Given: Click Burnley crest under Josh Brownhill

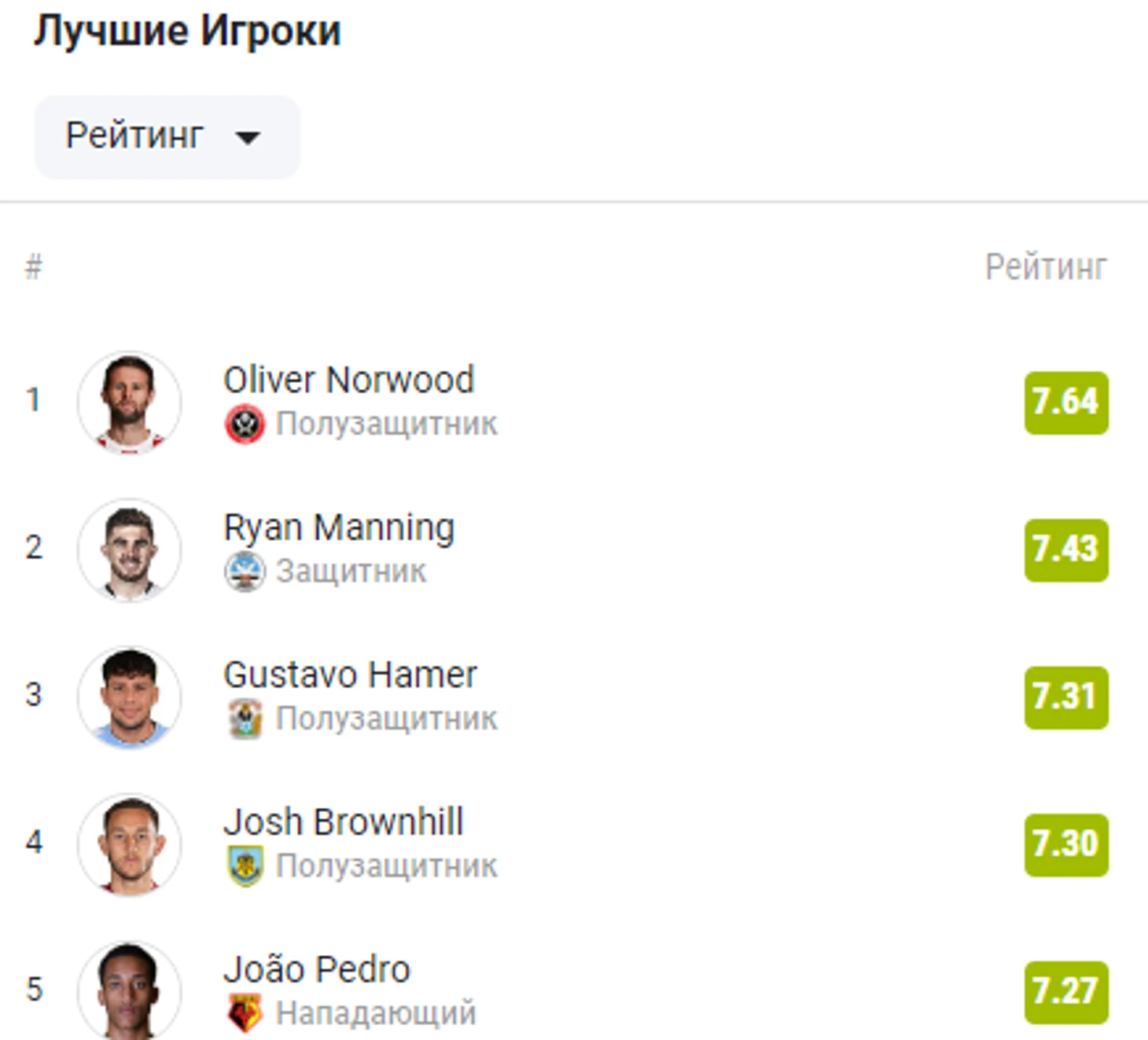Looking at the screenshot, I should (x=245, y=866).
